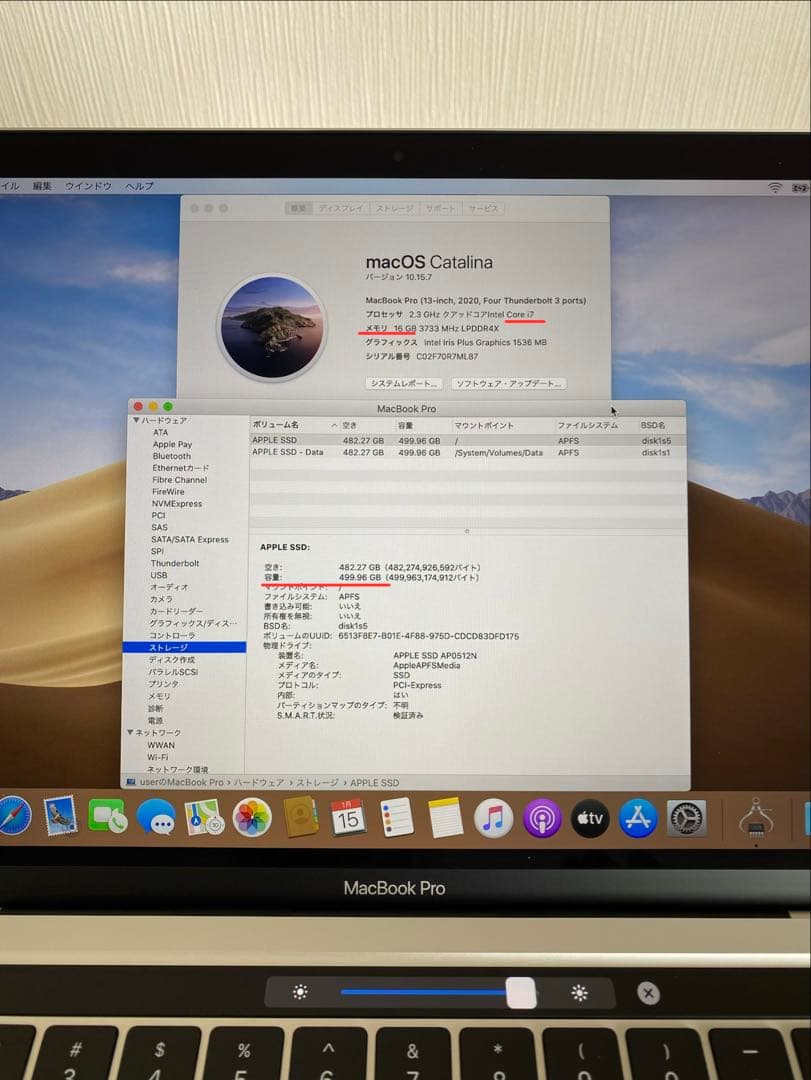Viewport: 811px width, 1080px height.
Task: Collapse the ハードウェア section in the sidebar
Action: click(x=136, y=422)
